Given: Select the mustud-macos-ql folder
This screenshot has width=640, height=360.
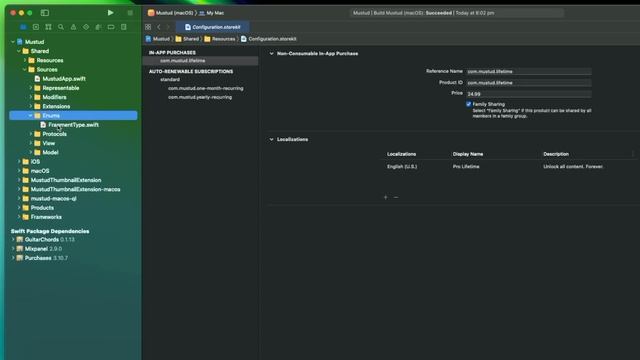Looking at the screenshot, I should click(x=53, y=198).
